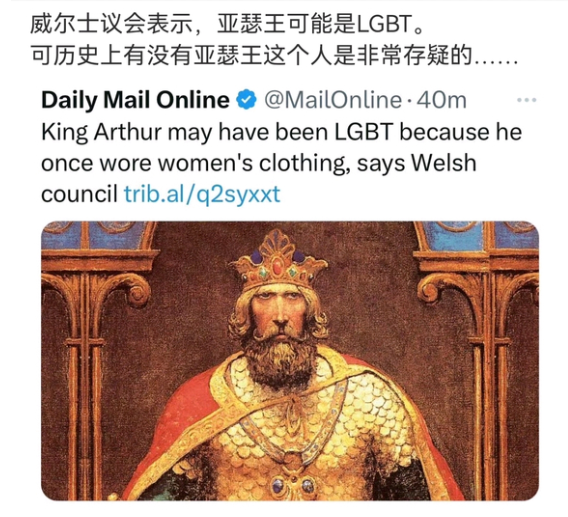
Task: Click the golden crown in the painting
Action: [x=278, y=260]
